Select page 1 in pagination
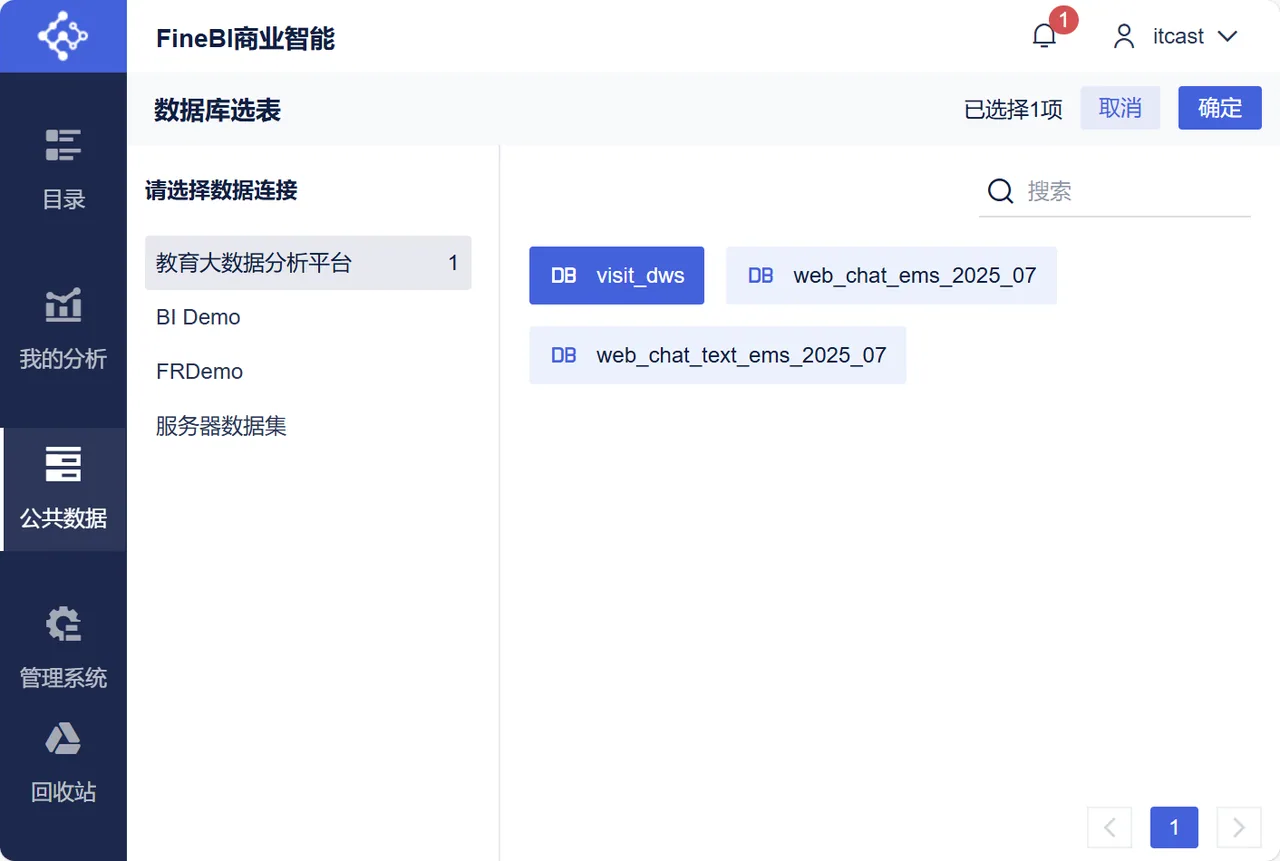This screenshot has height=861, width=1280. click(x=1174, y=827)
